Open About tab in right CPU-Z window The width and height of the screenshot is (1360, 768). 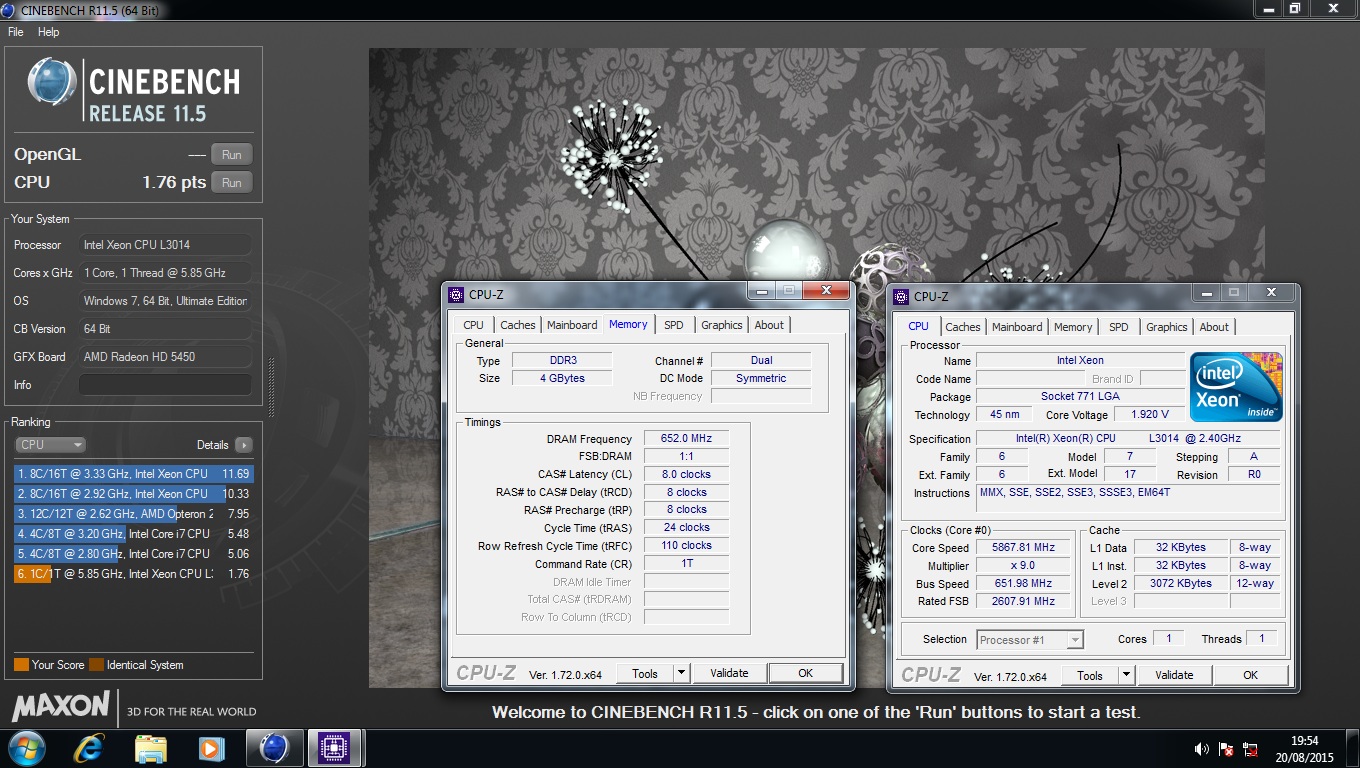1214,327
